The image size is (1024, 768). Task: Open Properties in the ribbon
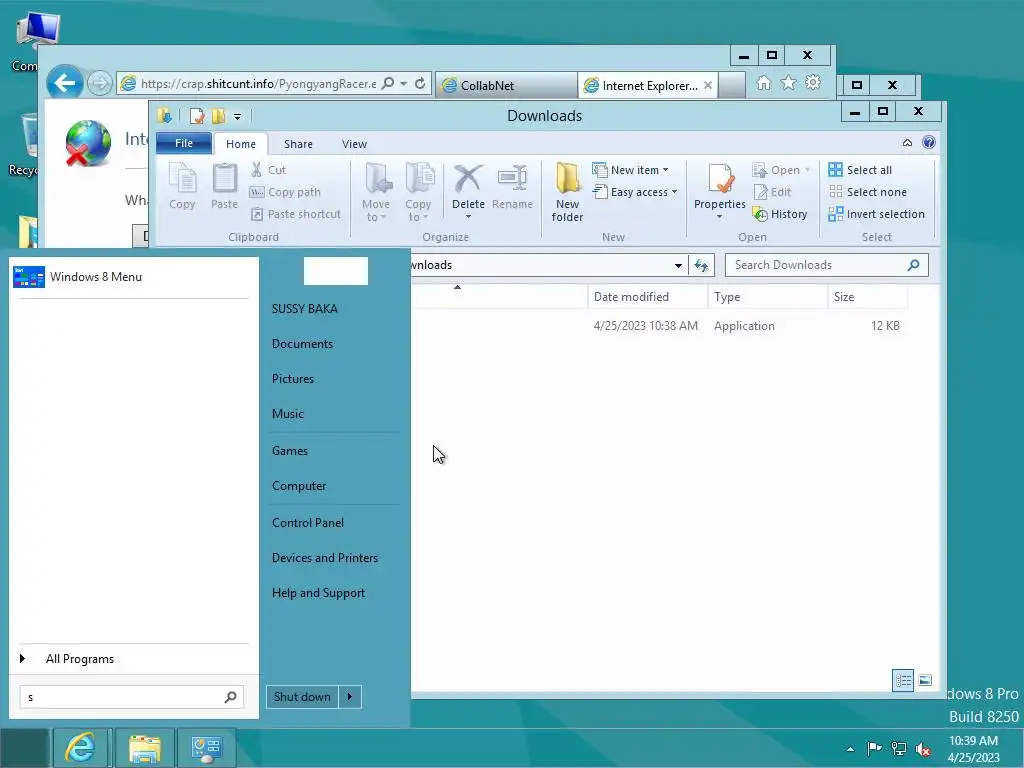pyautogui.click(x=720, y=193)
